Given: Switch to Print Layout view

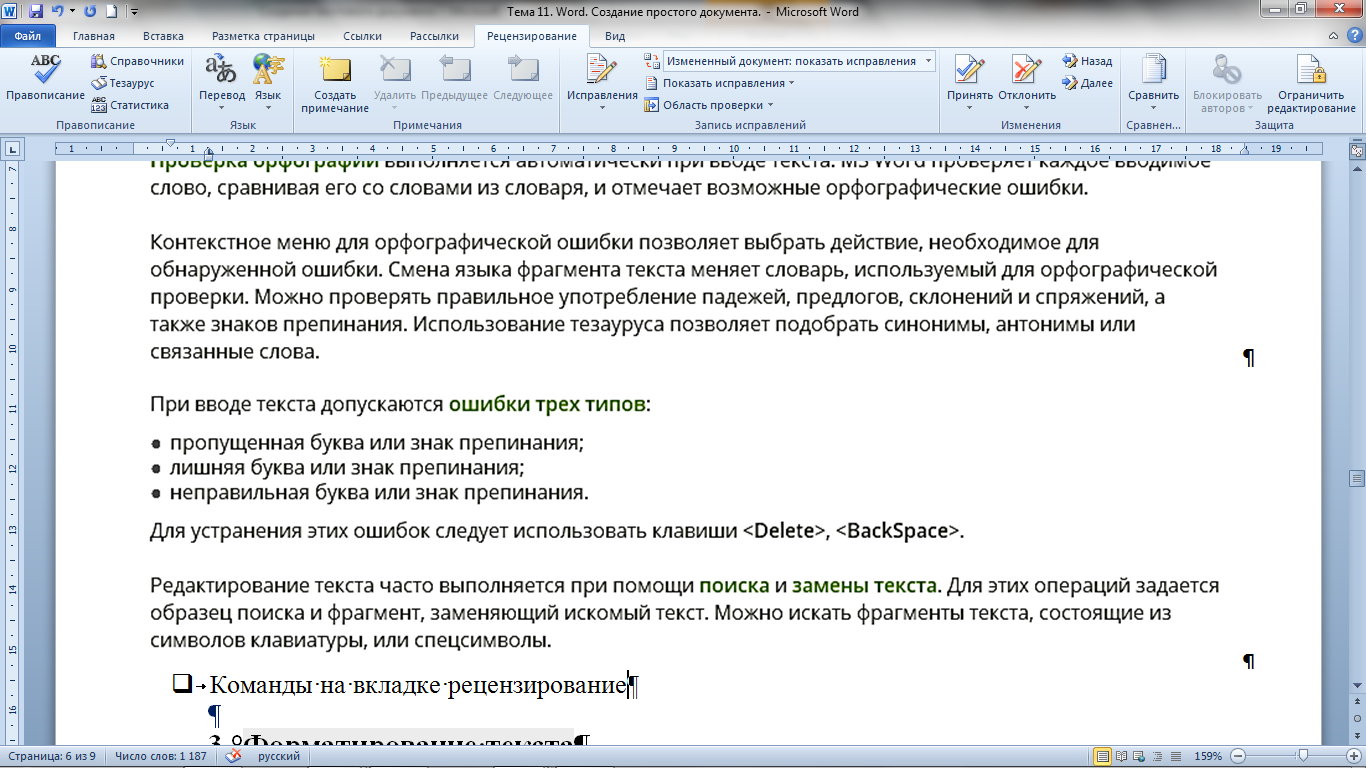Looking at the screenshot, I should pos(1103,757).
